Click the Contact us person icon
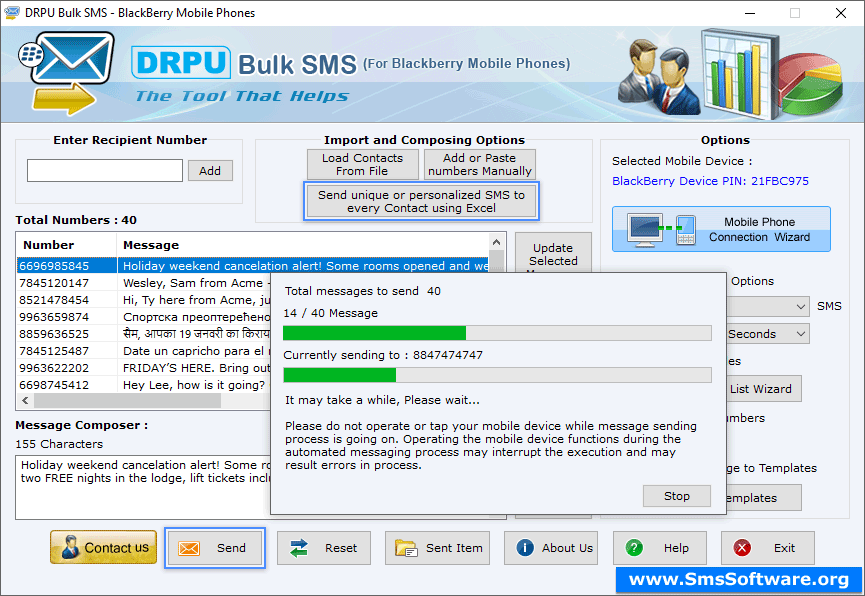Screen dimensions: 865x596 (x=70, y=547)
